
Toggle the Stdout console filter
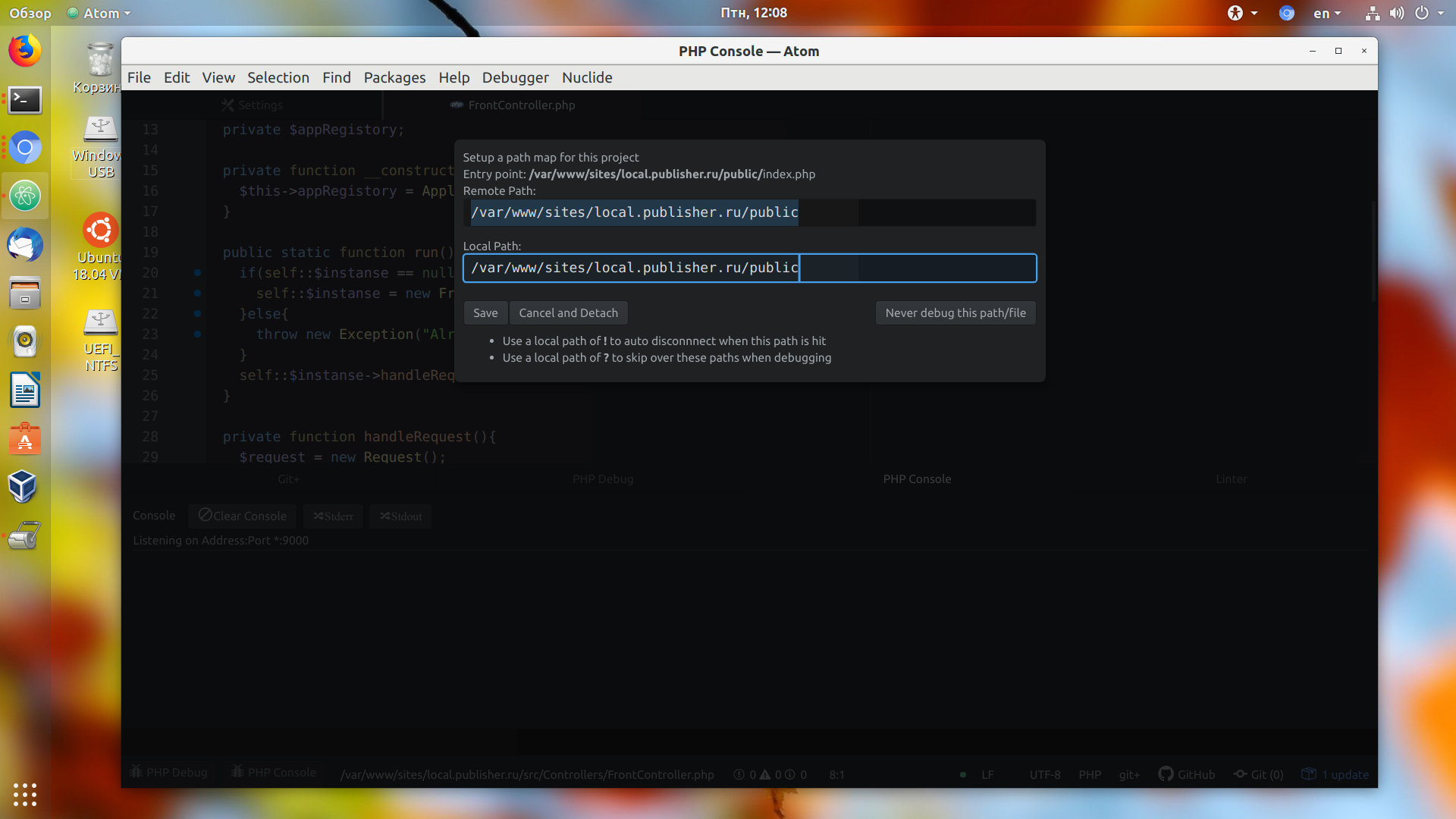(400, 516)
